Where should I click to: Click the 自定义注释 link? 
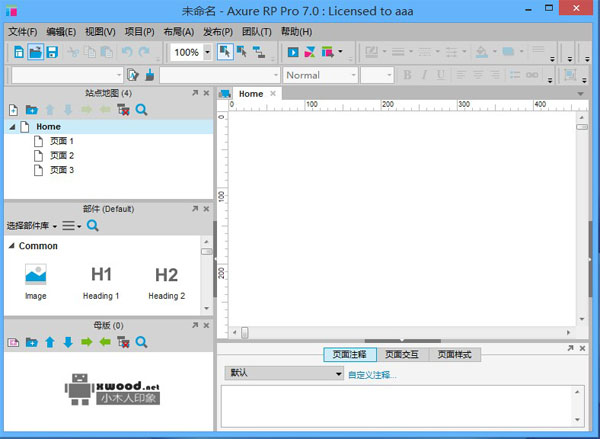point(372,375)
